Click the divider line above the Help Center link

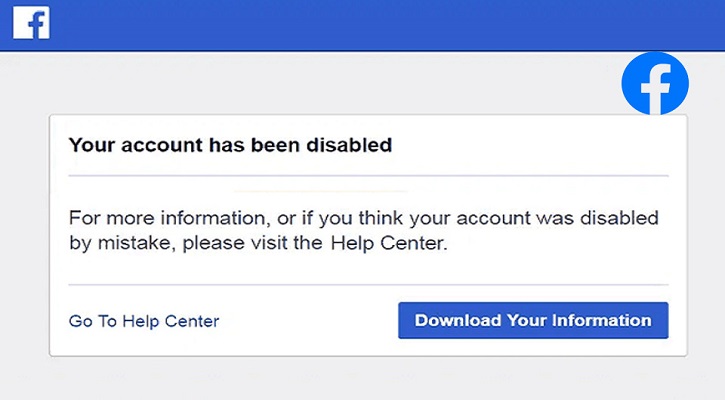tap(368, 286)
